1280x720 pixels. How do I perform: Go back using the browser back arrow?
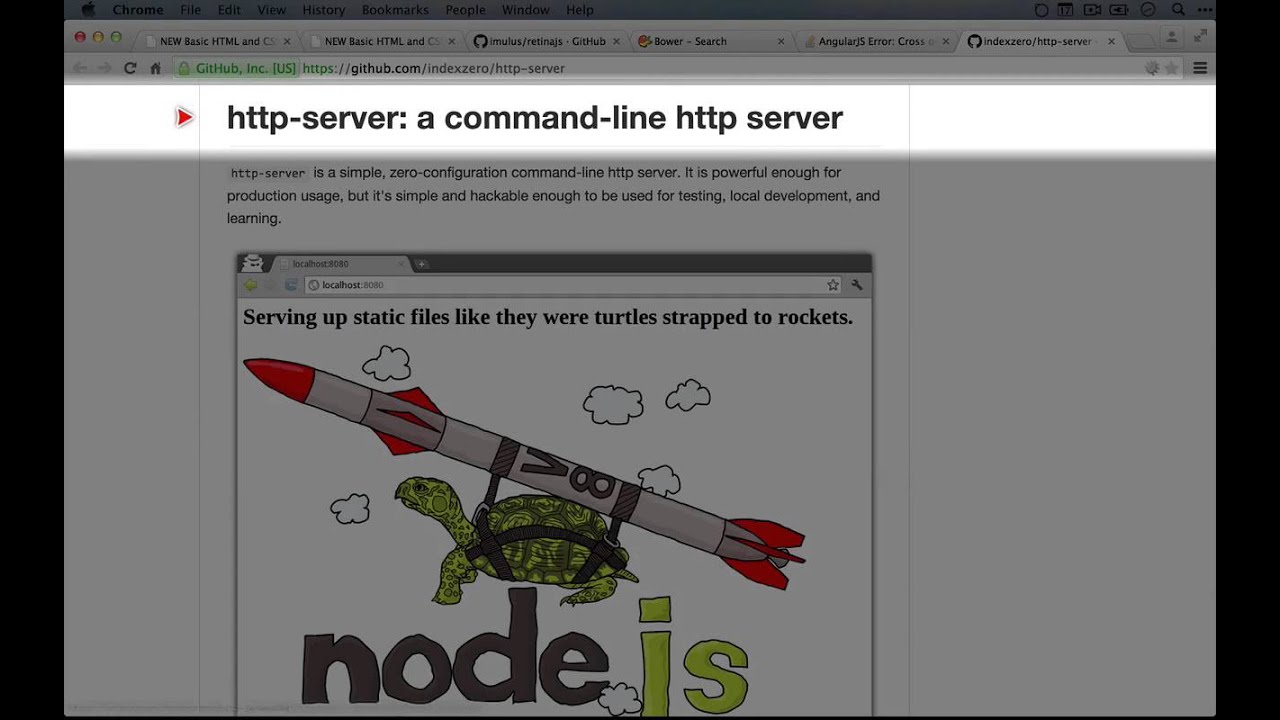tap(80, 68)
